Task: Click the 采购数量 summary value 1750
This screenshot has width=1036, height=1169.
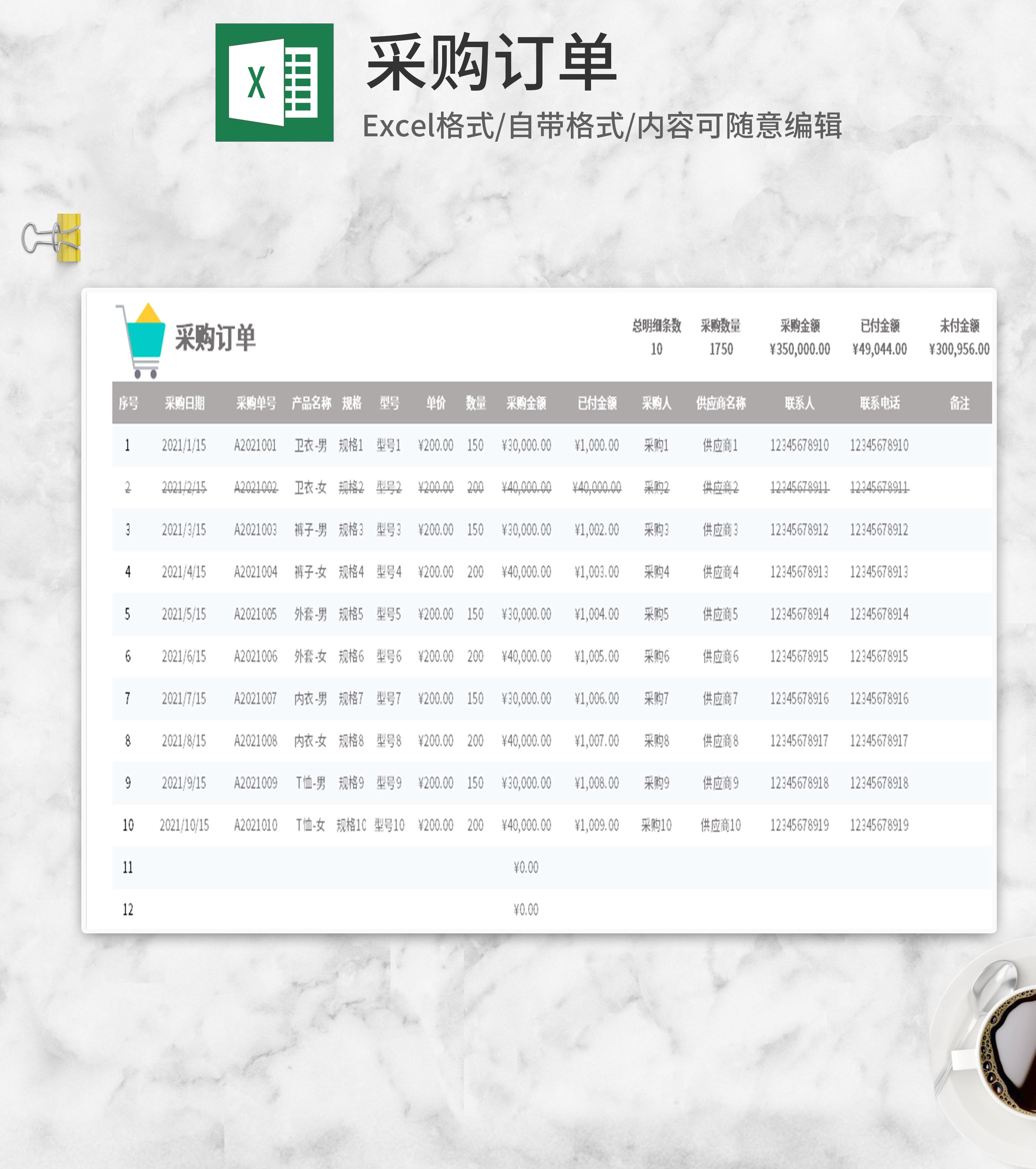Action: coord(721,349)
